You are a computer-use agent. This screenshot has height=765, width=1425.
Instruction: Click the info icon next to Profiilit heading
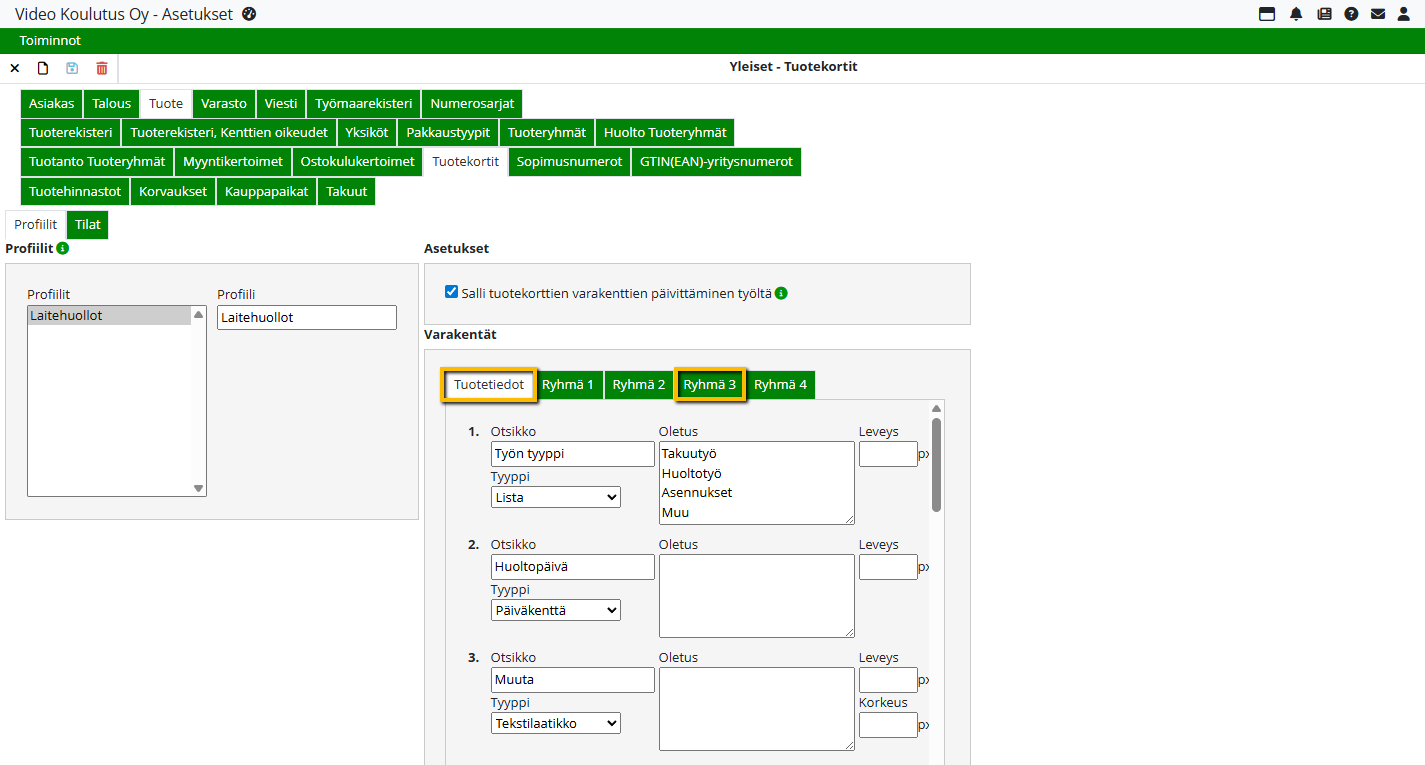tap(63, 248)
